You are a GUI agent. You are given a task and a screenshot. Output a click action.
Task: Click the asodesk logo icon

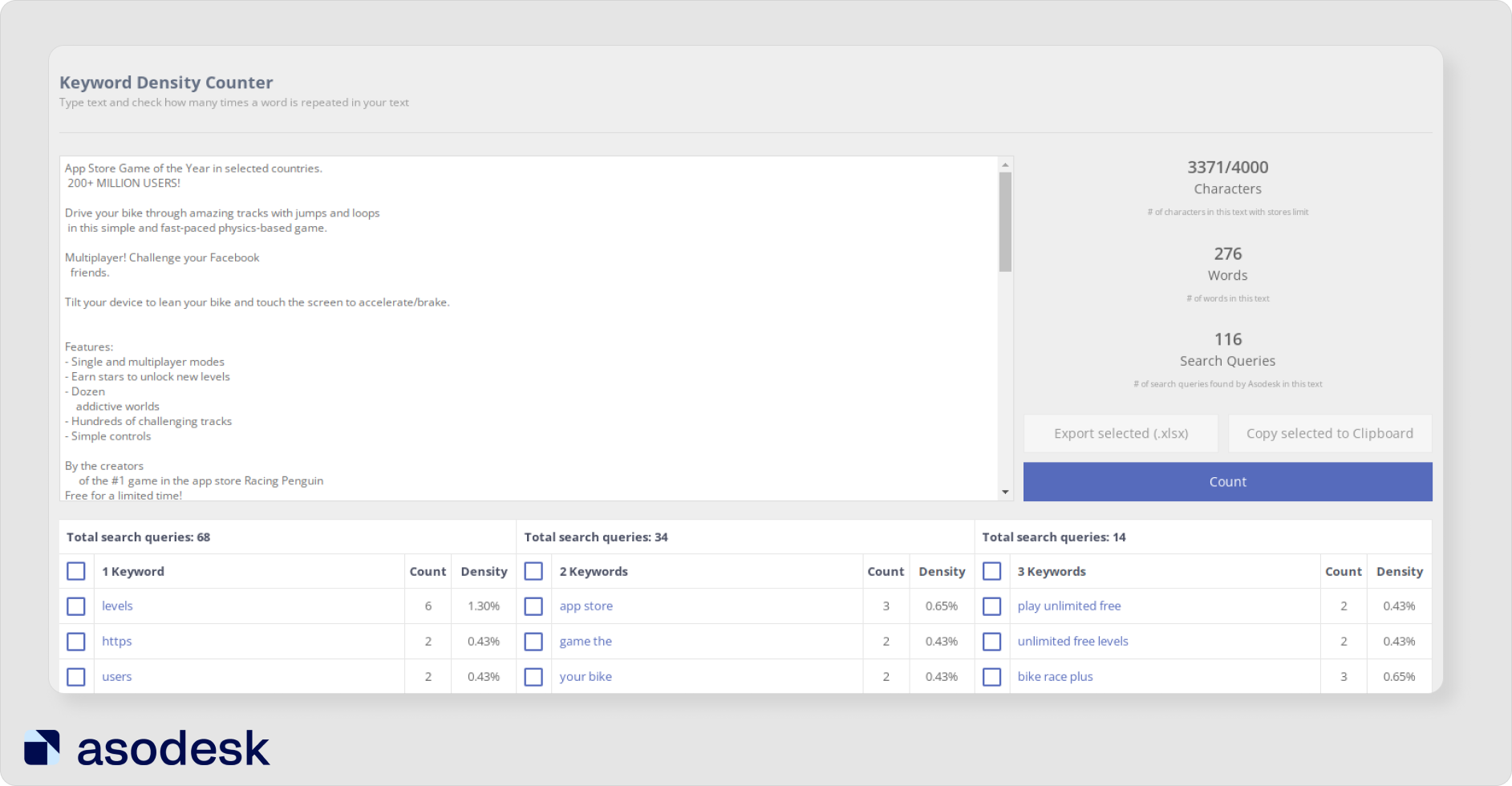click(42, 748)
